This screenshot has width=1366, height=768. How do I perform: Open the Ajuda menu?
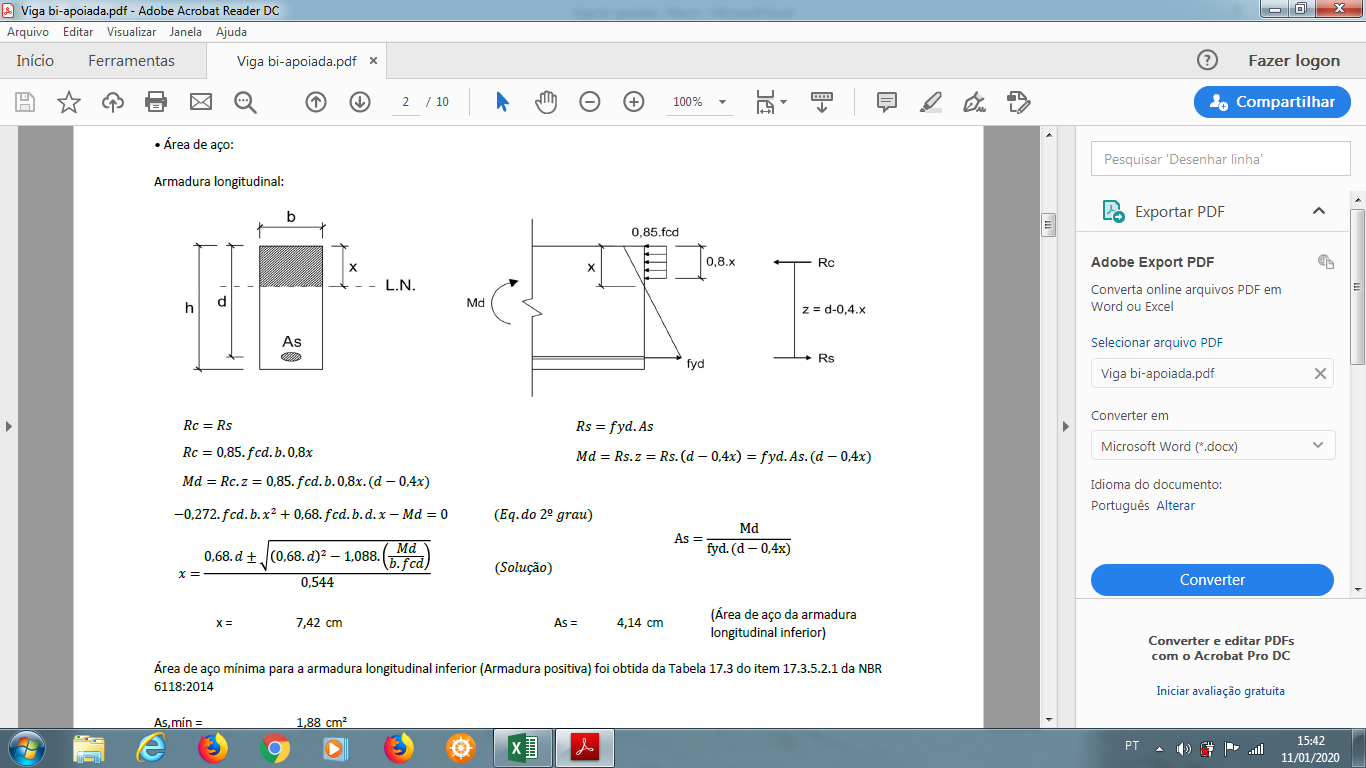point(231,32)
